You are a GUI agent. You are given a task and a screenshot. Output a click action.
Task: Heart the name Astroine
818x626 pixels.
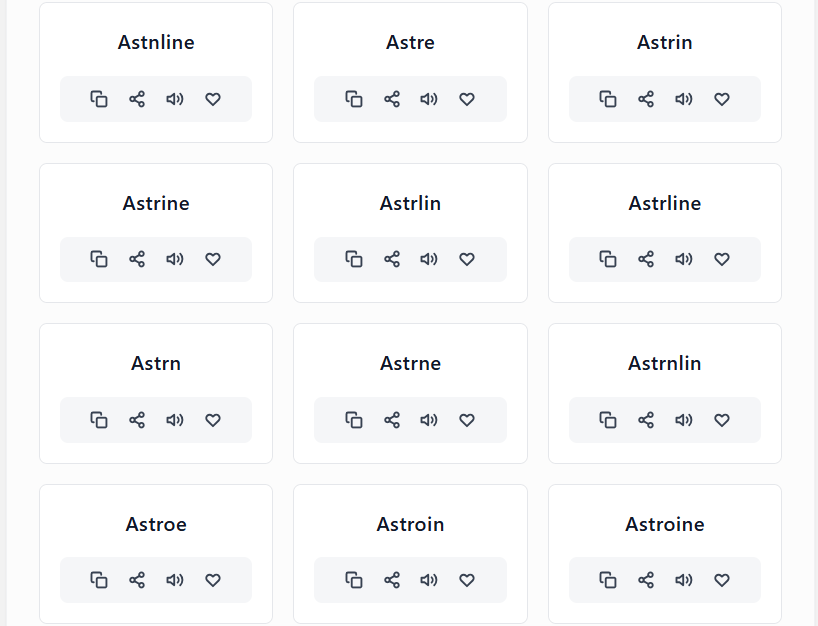[722, 580]
